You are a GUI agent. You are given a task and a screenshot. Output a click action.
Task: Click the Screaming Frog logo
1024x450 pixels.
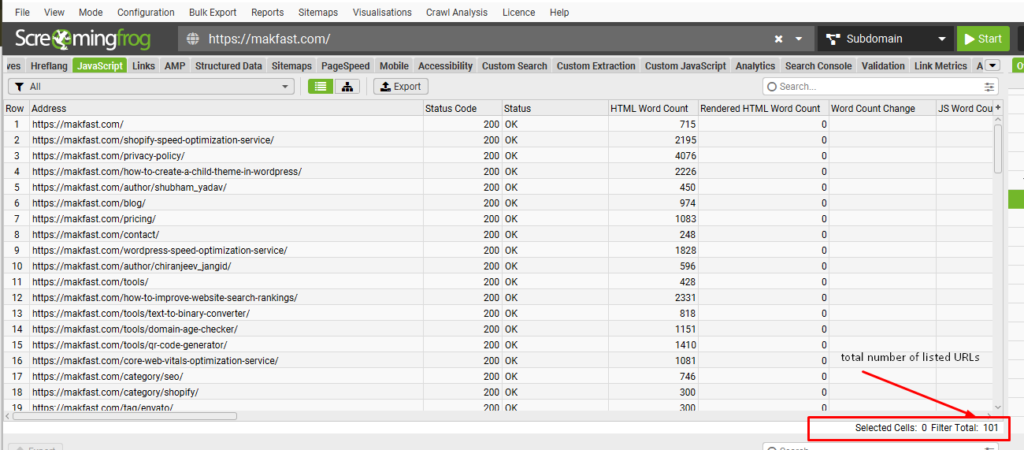82,39
